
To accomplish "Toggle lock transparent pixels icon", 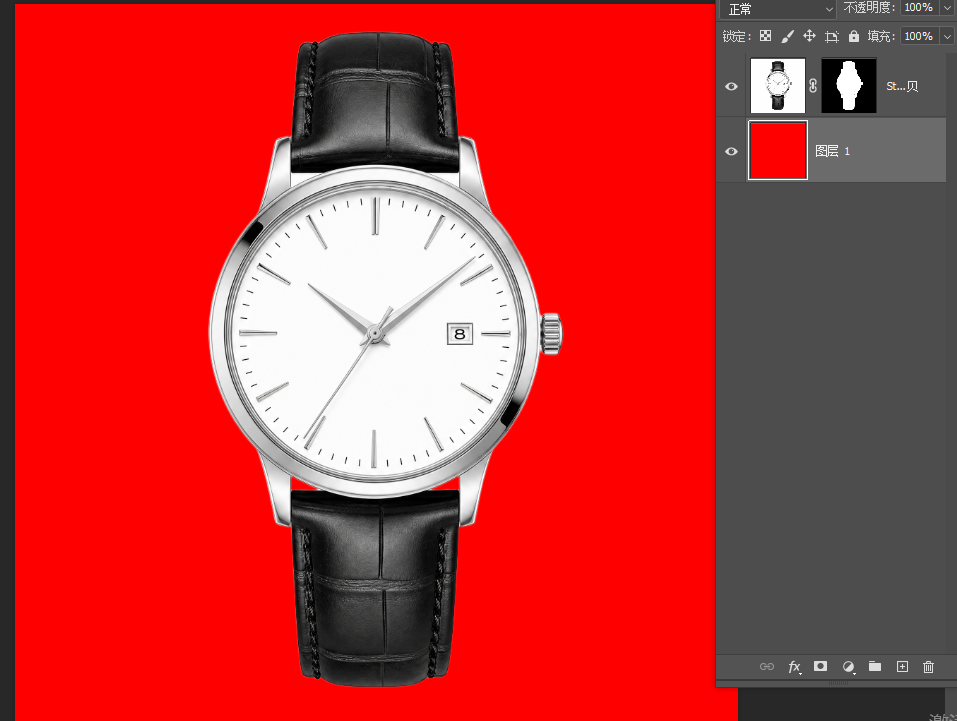I will pyautogui.click(x=765, y=36).
